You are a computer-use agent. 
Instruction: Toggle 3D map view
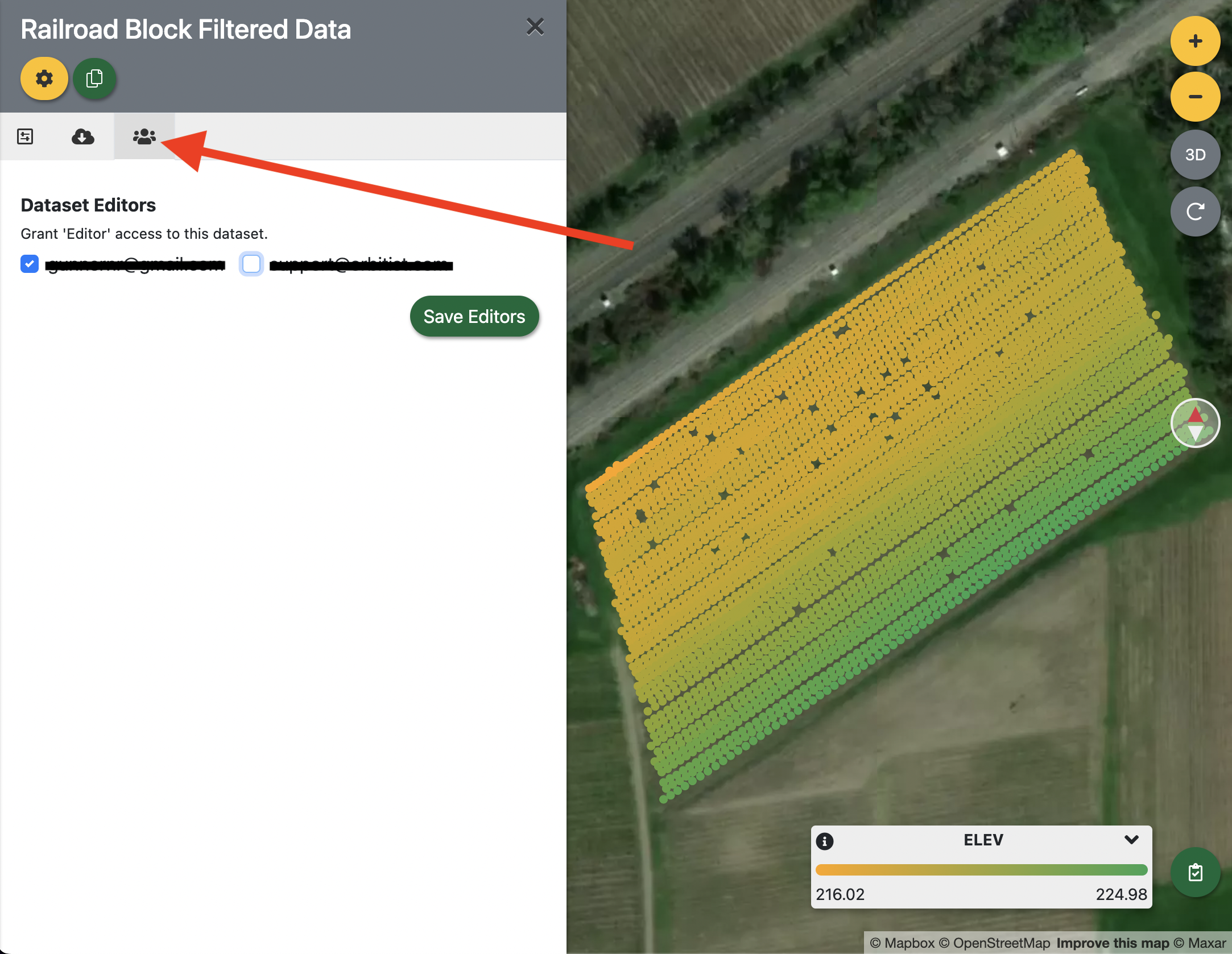coord(1195,155)
